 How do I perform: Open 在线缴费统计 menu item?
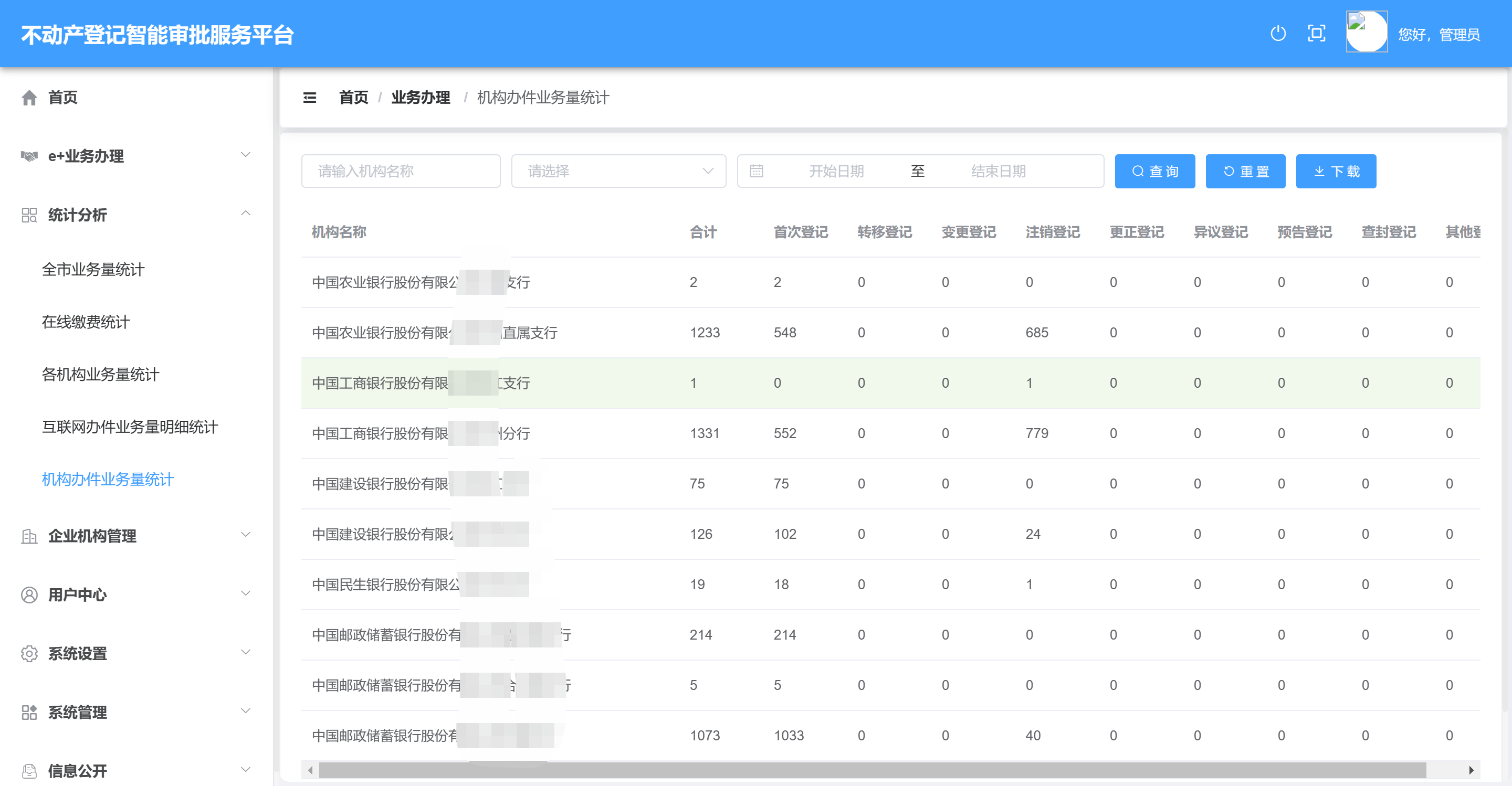point(86,322)
